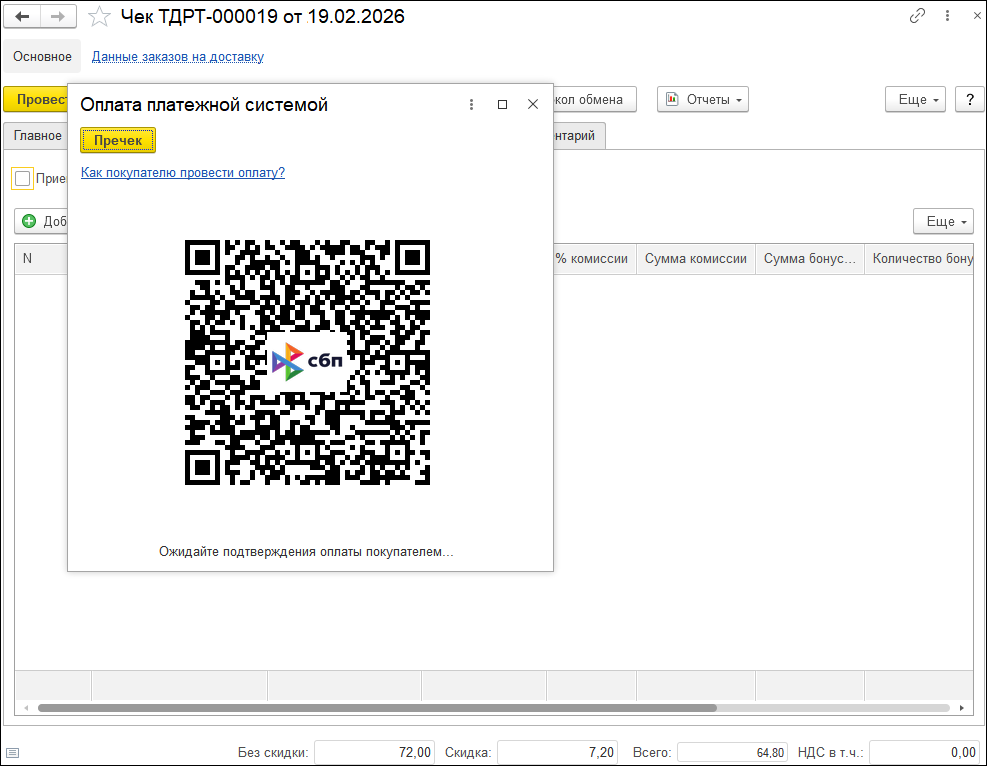The width and height of the screenshot is (987, 766).
Task: Click the Всего field with 64,80
Action: 732,752
